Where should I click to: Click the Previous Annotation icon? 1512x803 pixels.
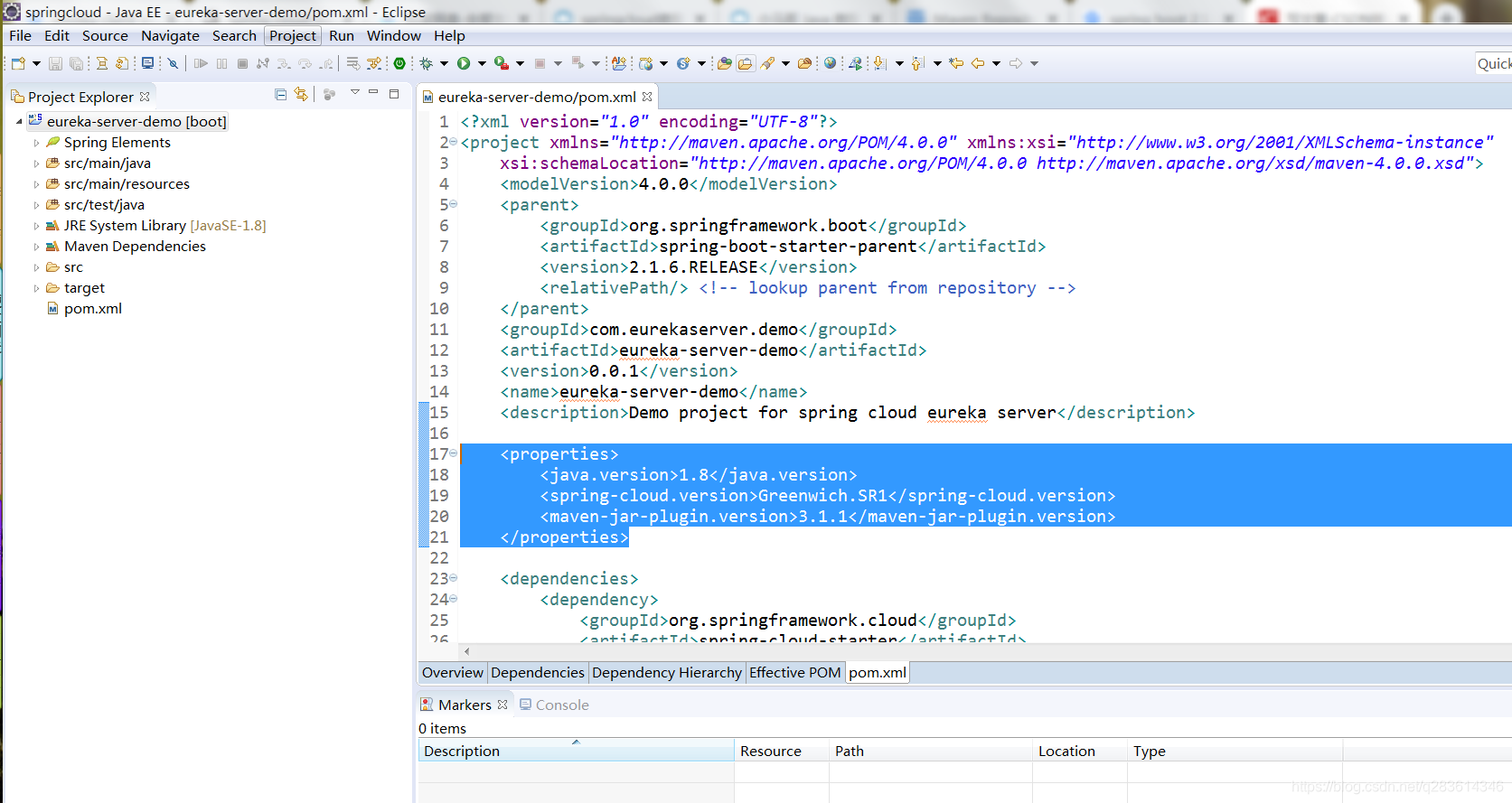[x=917, y=63]
